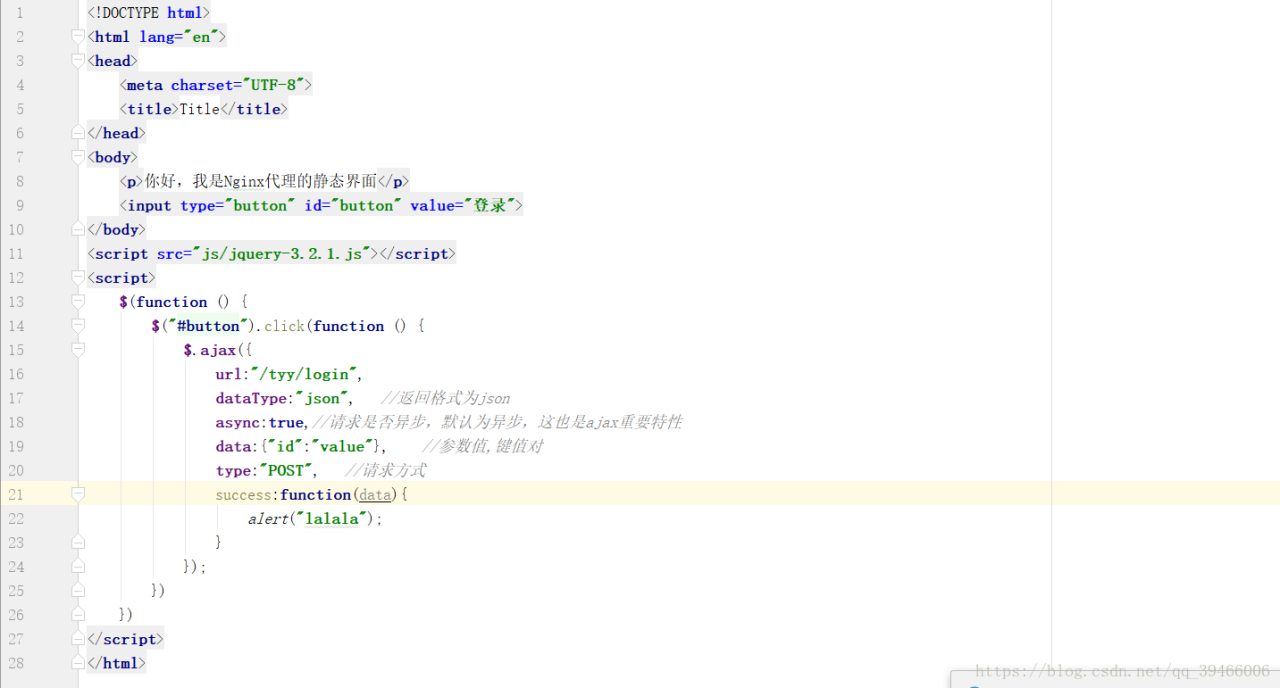The height and width of the screenshot is (688, 1280).
Task: Click the //返回格式为json comment
Action: [x=446, y=398]
